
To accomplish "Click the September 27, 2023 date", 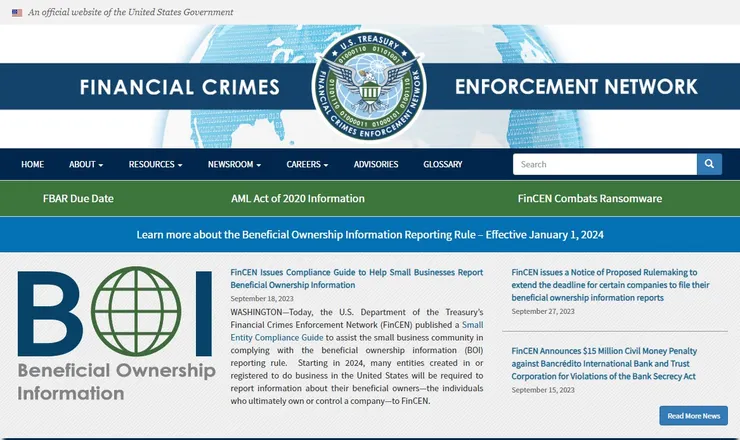I will tap(543, 312).
